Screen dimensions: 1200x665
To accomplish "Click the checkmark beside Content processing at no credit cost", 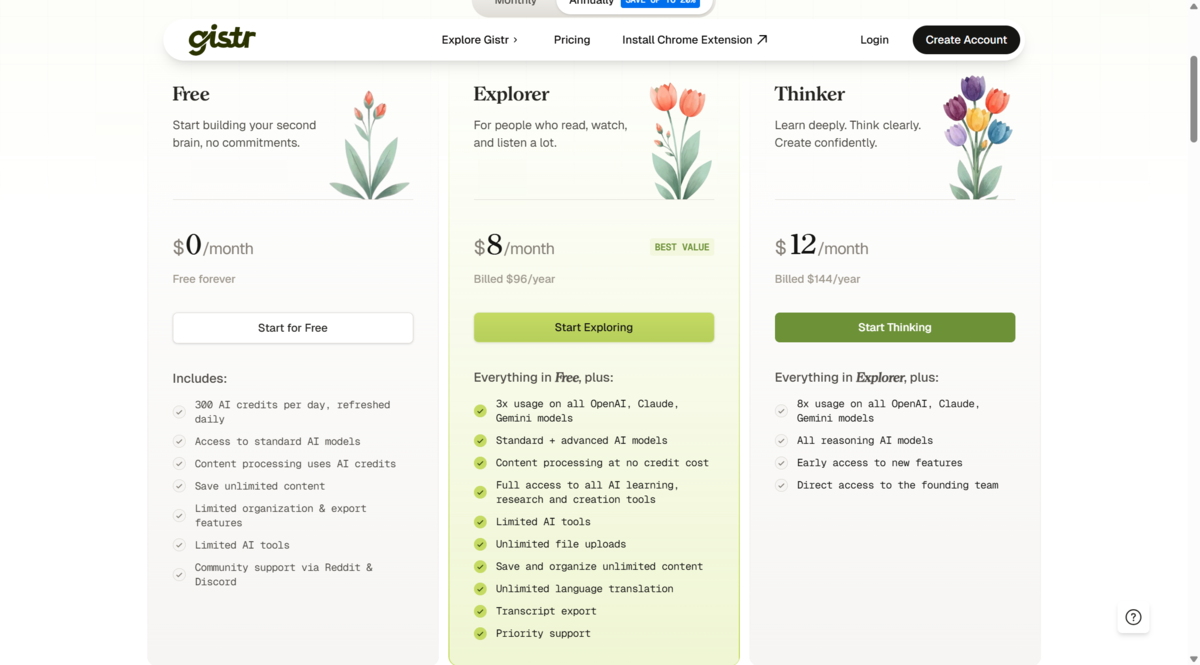I will 480,463.
